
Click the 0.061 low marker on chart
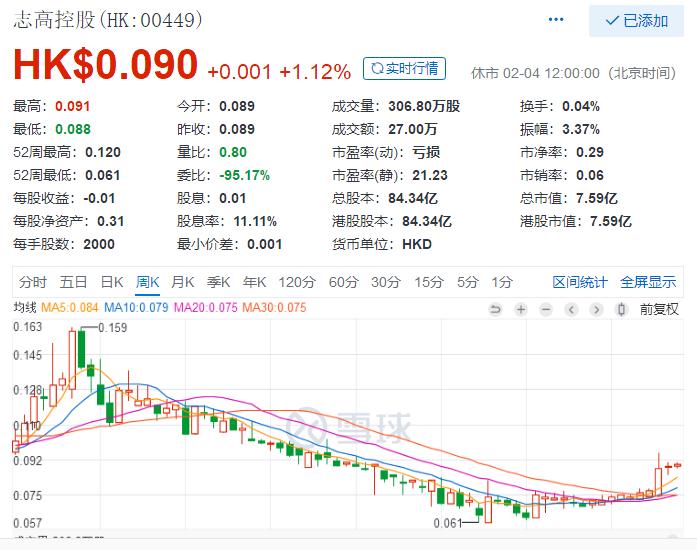coord(448,523)
